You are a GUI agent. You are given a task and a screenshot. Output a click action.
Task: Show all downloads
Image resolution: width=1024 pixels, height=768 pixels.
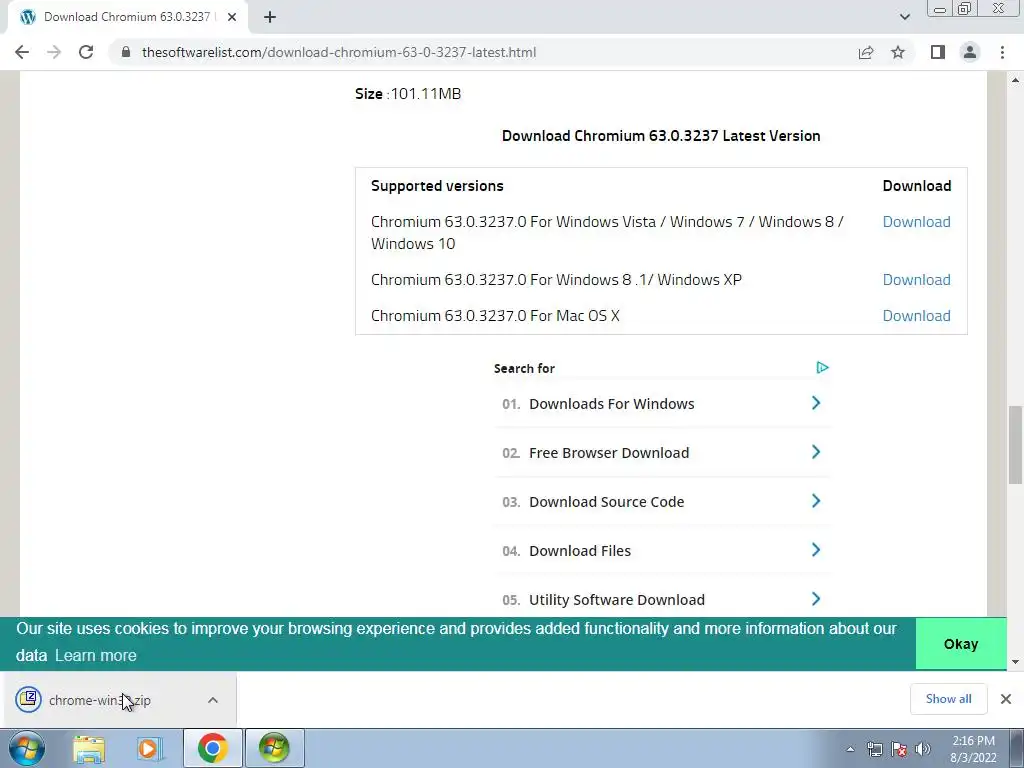click(x=948, y=699)
